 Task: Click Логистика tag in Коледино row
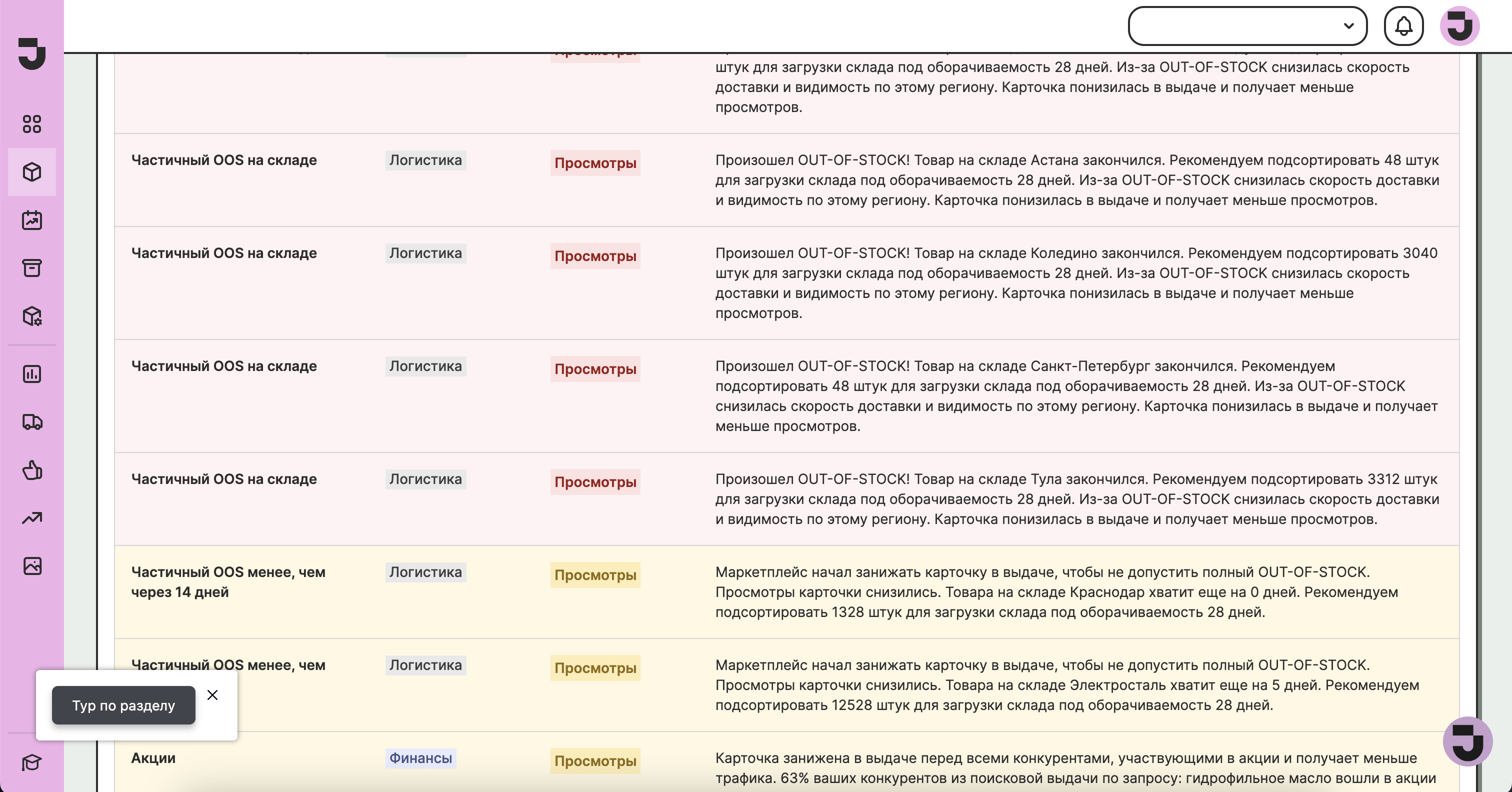click(425, 253)
